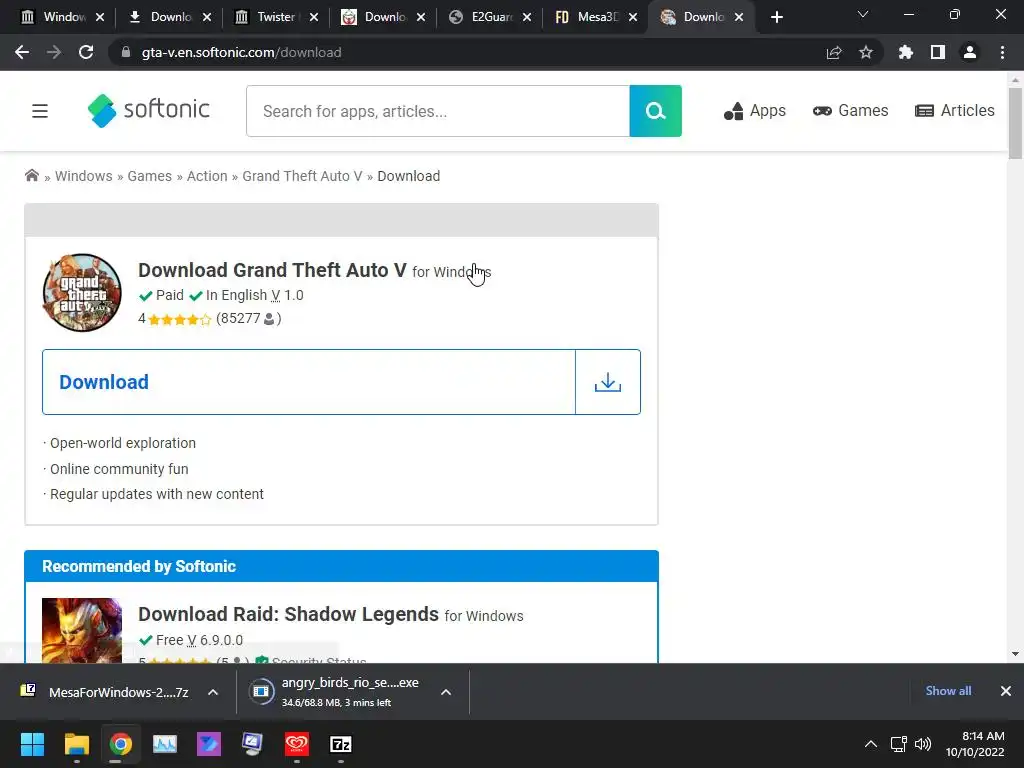Open Download Raid: Shadow Legends title
This screenshot has height=768, width=1024.
click(x=289, y=615)
